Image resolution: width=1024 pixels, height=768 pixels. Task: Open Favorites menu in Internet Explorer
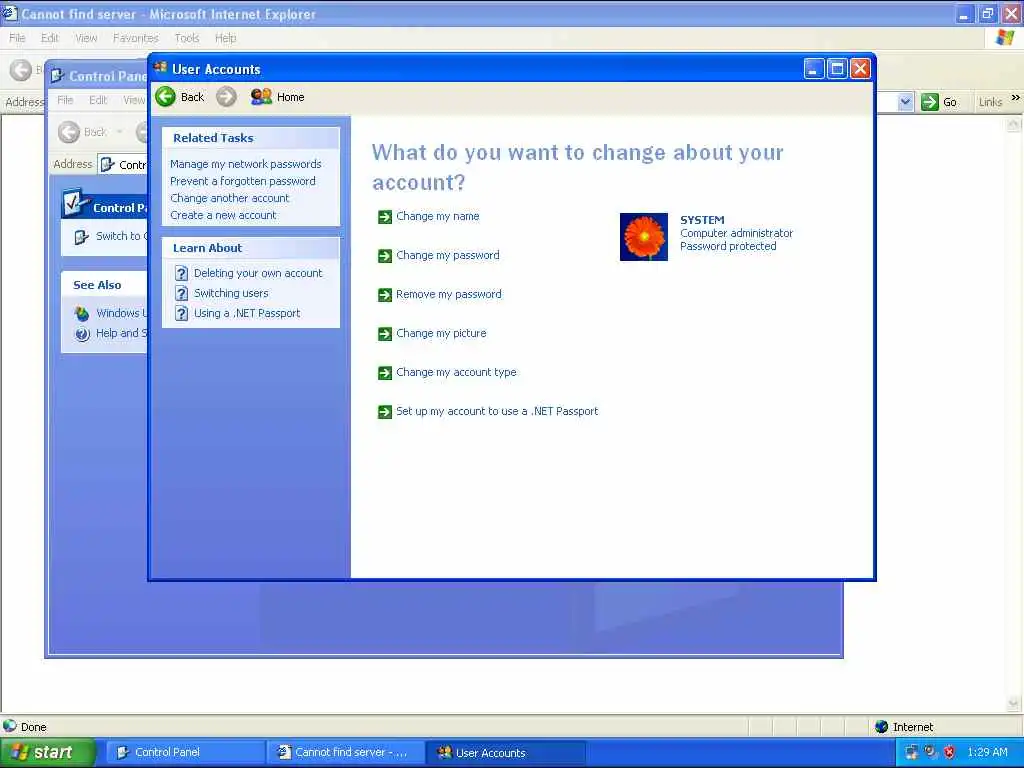tap(135, 38)
